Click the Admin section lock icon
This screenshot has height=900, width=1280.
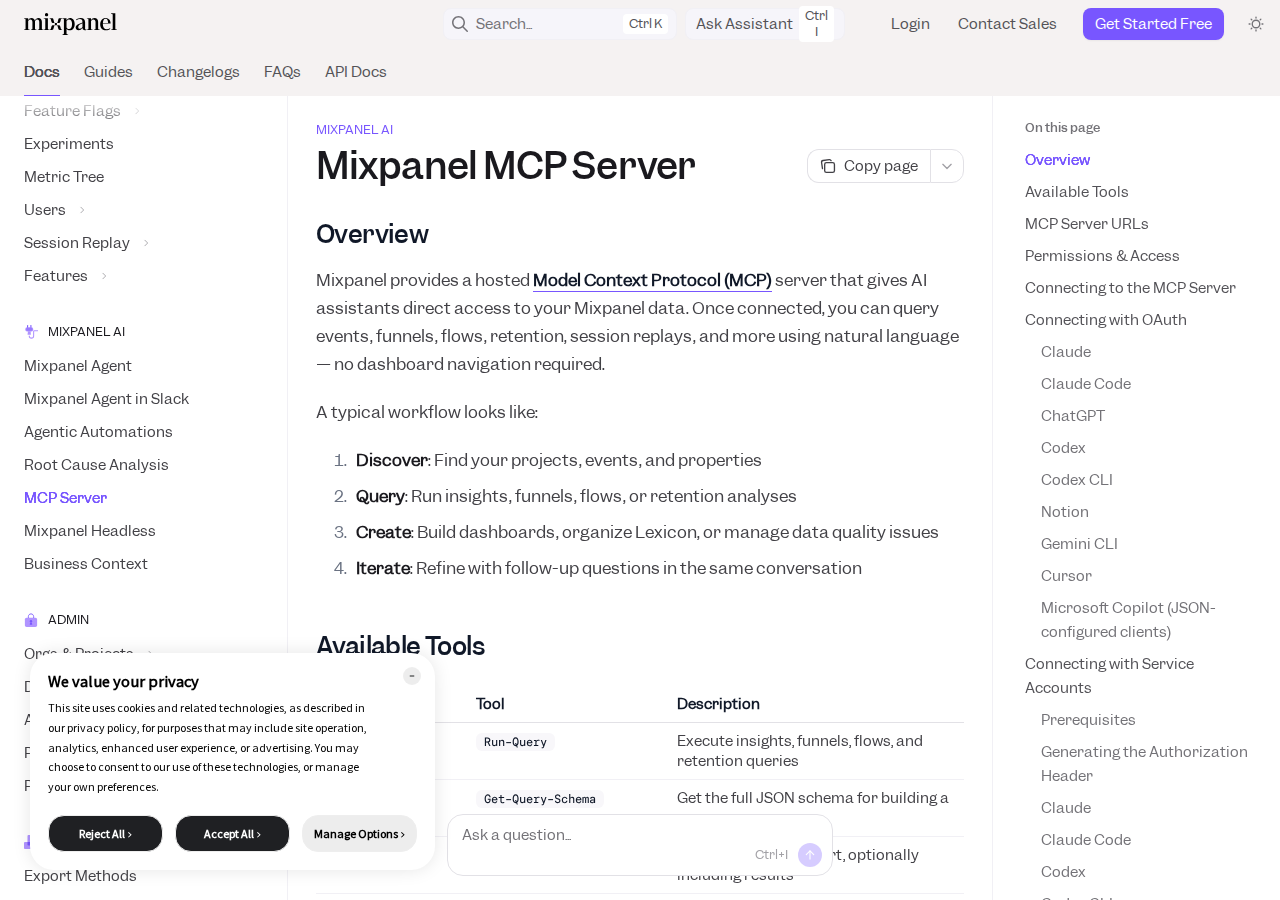pos(31,620)
